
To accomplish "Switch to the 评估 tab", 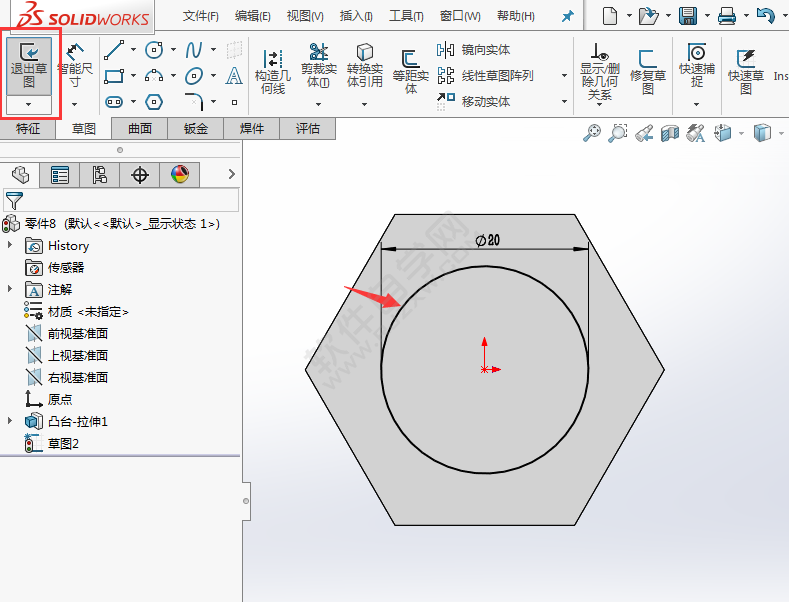I will pos(307,129).
